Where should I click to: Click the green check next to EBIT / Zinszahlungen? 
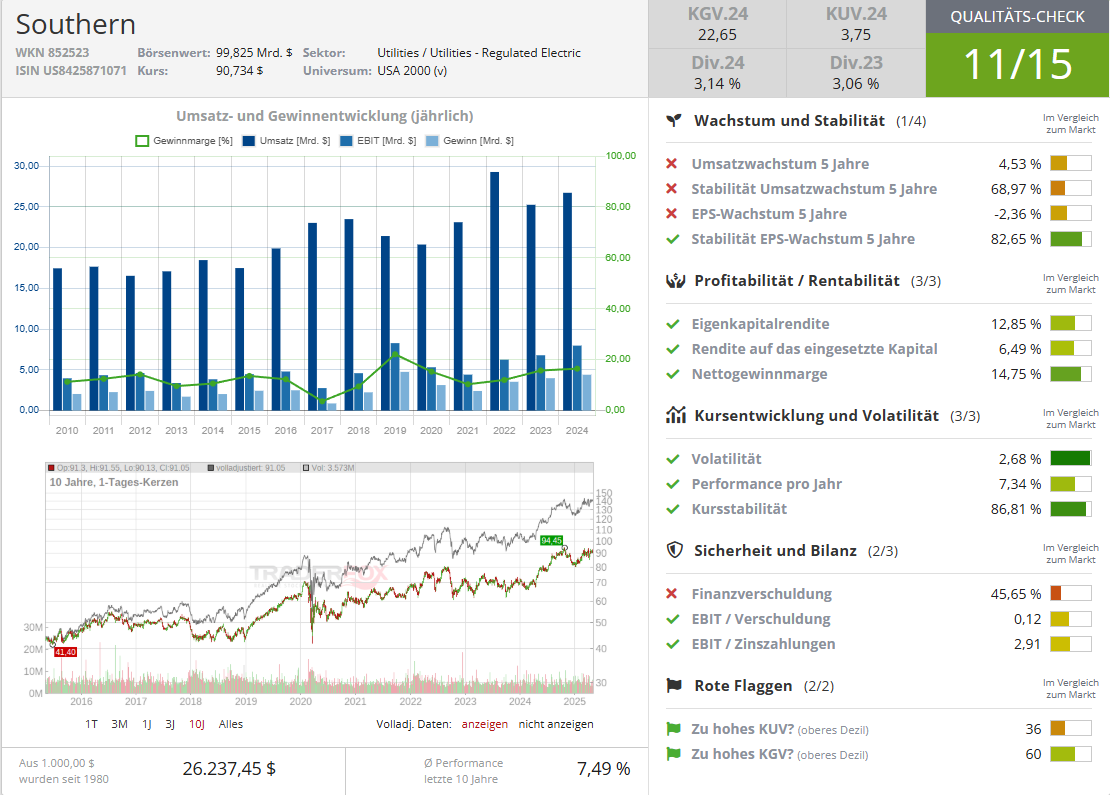coord(673,644)
